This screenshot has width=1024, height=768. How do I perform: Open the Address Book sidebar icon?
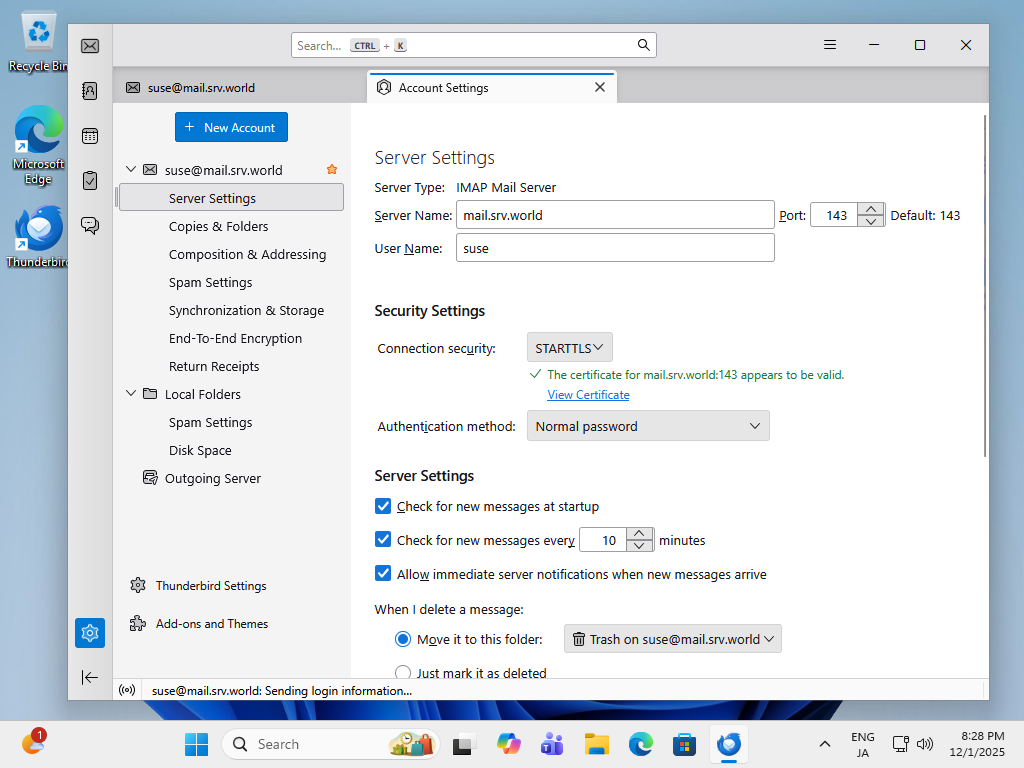tap(90, 91)
